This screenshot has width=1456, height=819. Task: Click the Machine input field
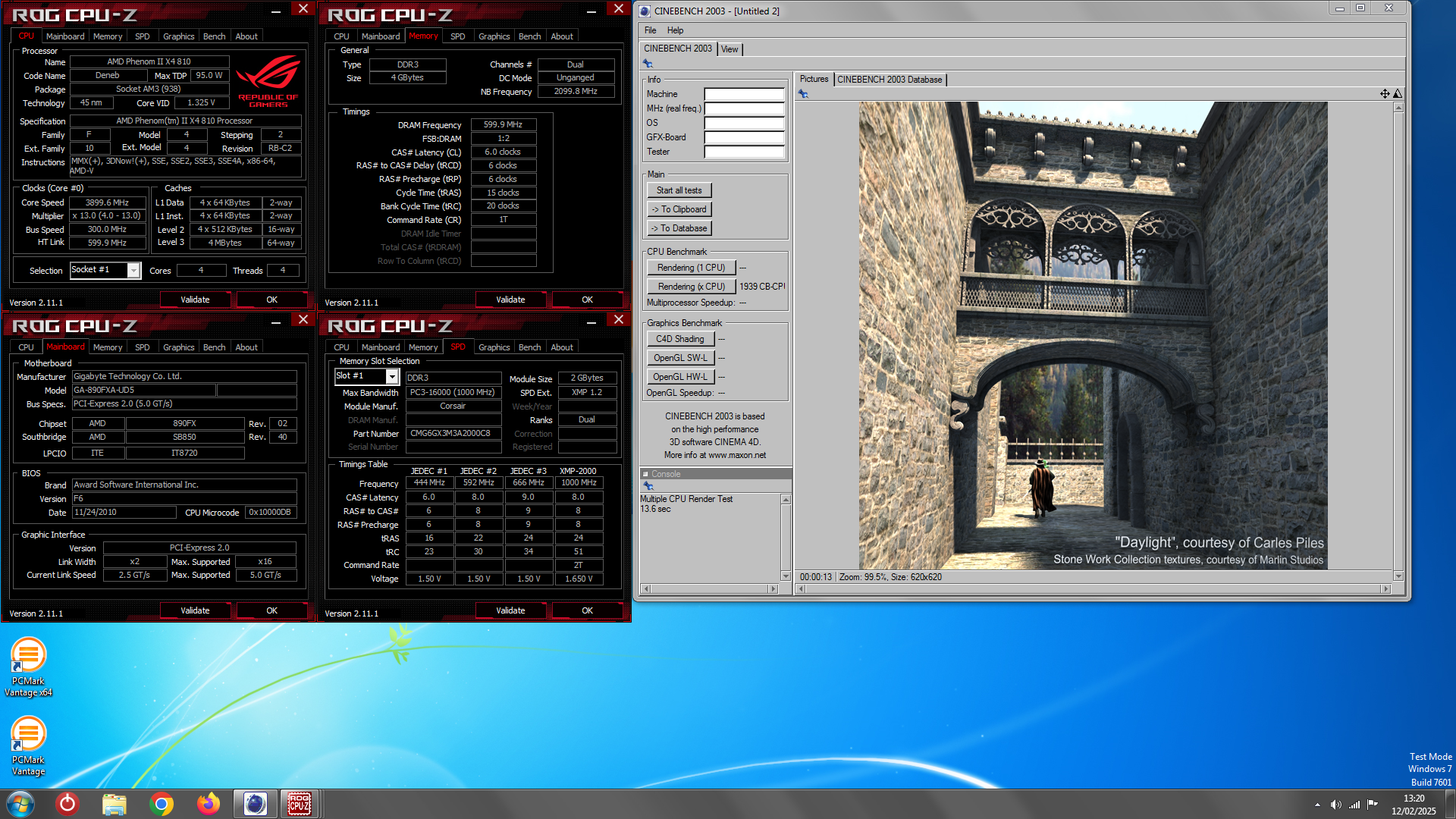[x=744, y=94]
